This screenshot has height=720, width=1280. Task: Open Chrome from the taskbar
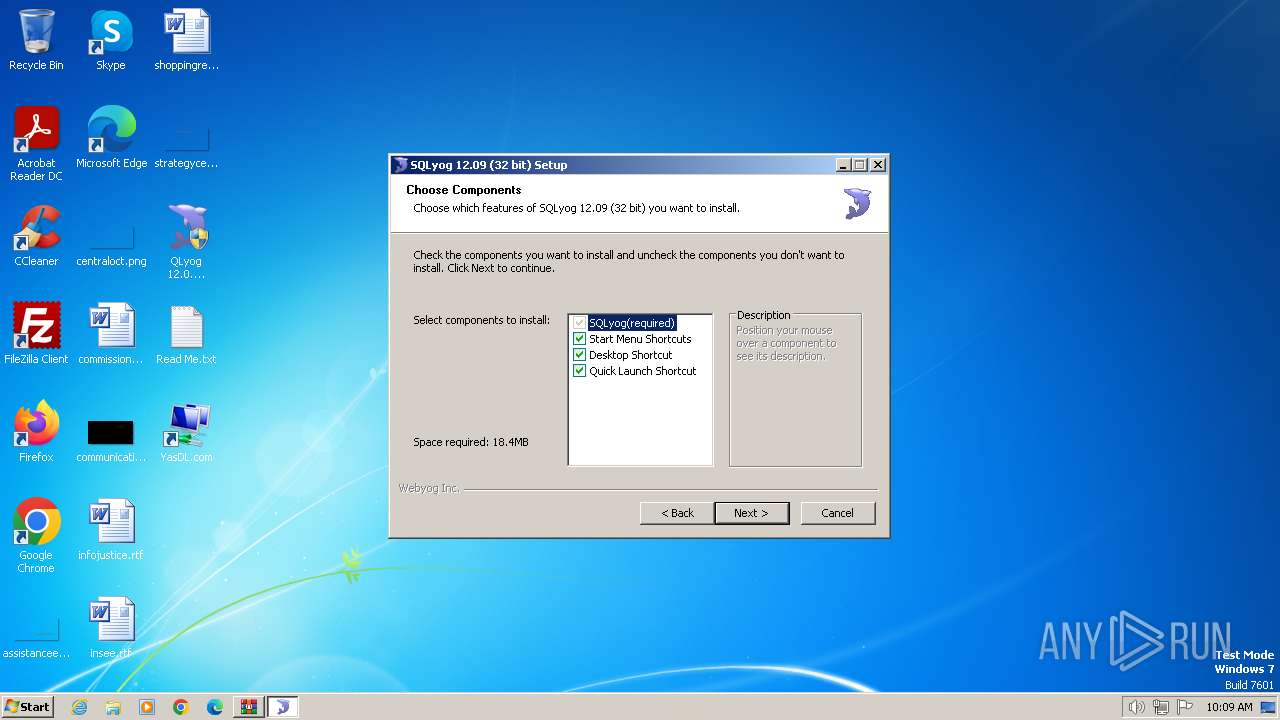(x=181, y=707)
